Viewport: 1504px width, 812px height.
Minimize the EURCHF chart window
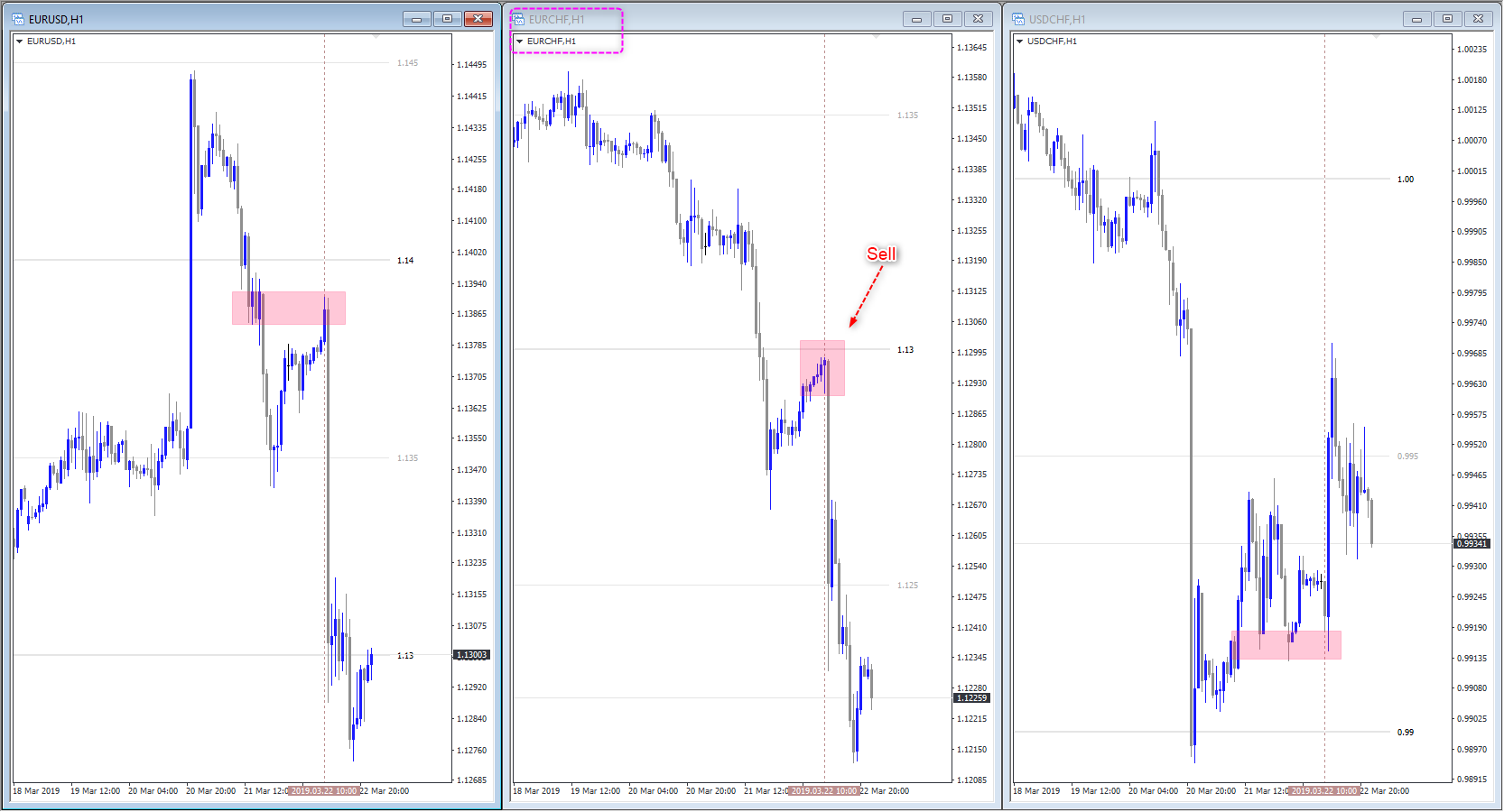[x=916, y=17]
